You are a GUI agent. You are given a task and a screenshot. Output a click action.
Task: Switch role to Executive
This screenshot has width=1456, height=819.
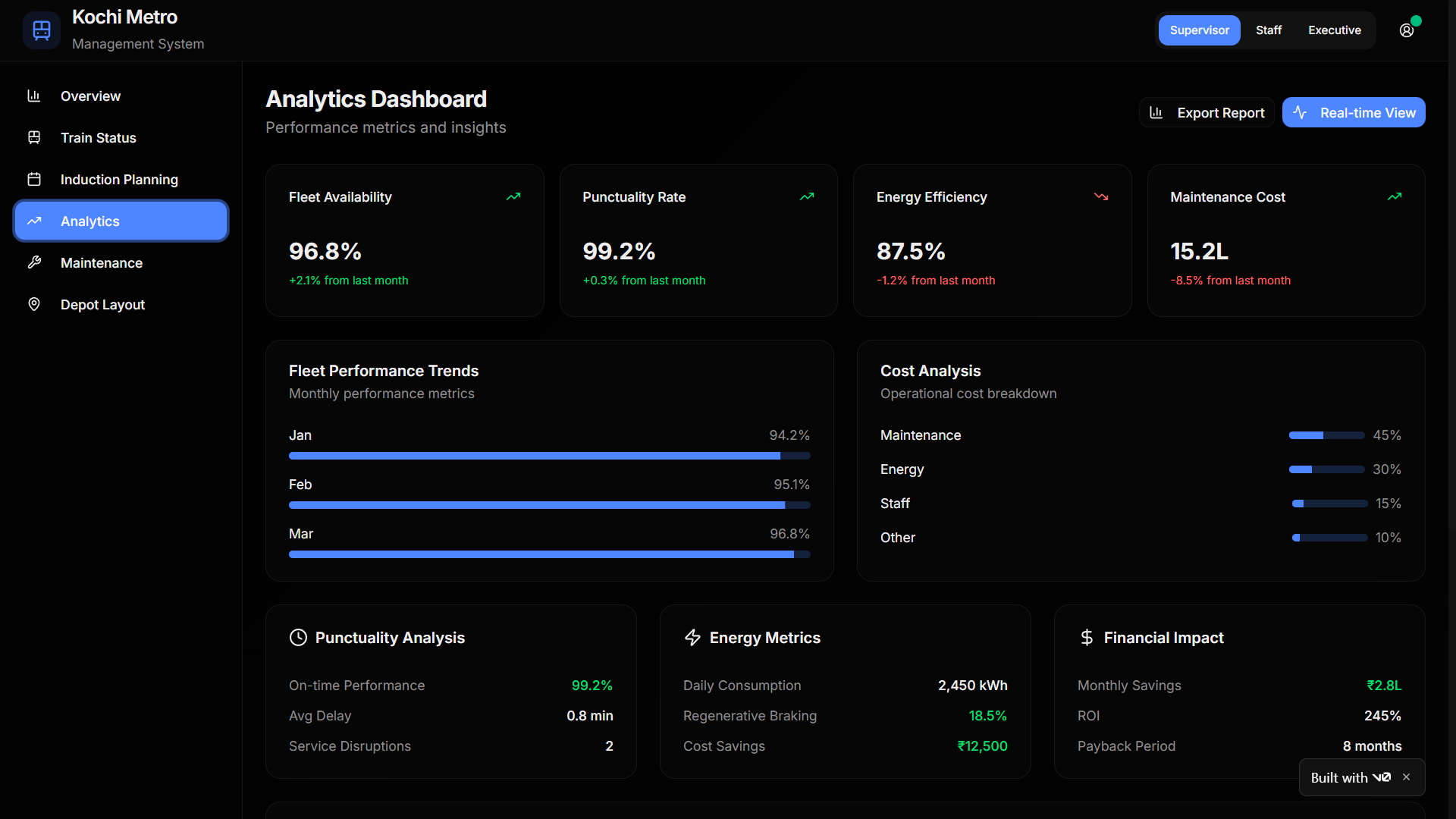pyautogui.click(x=1334, y=30)
